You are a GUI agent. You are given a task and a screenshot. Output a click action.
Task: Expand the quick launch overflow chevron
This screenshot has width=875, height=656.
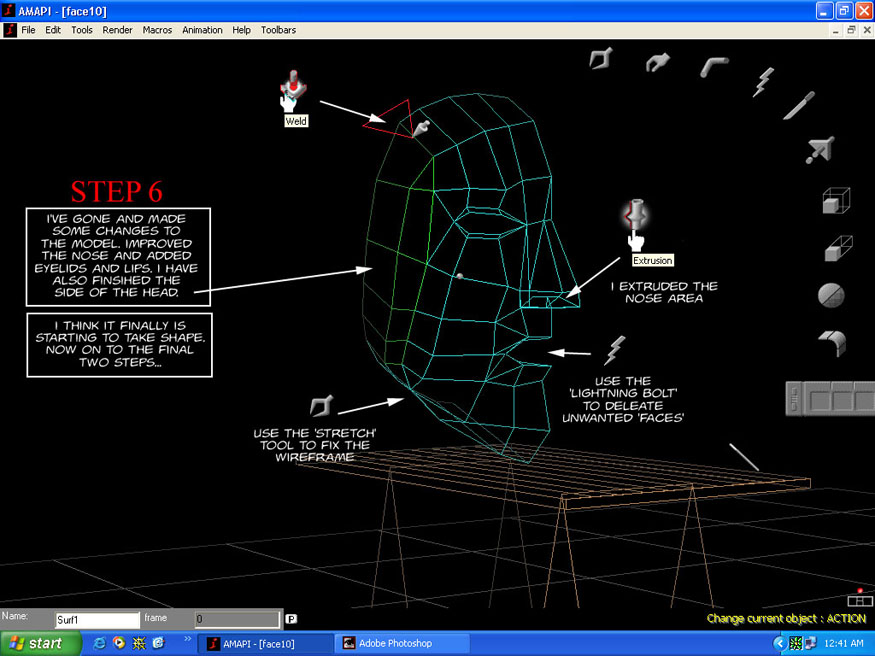[x=187, y=638]
